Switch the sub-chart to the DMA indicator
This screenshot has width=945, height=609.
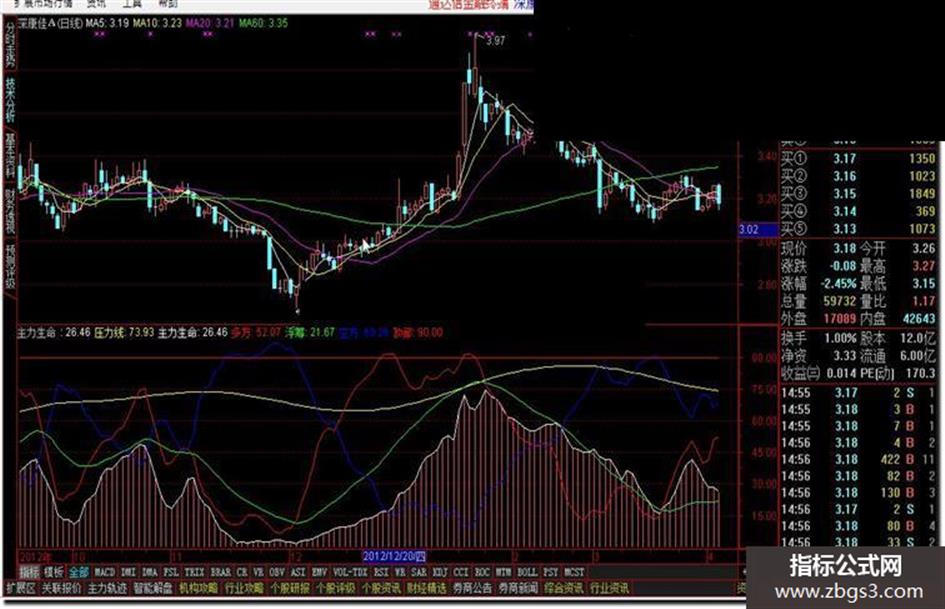point(149,572)
